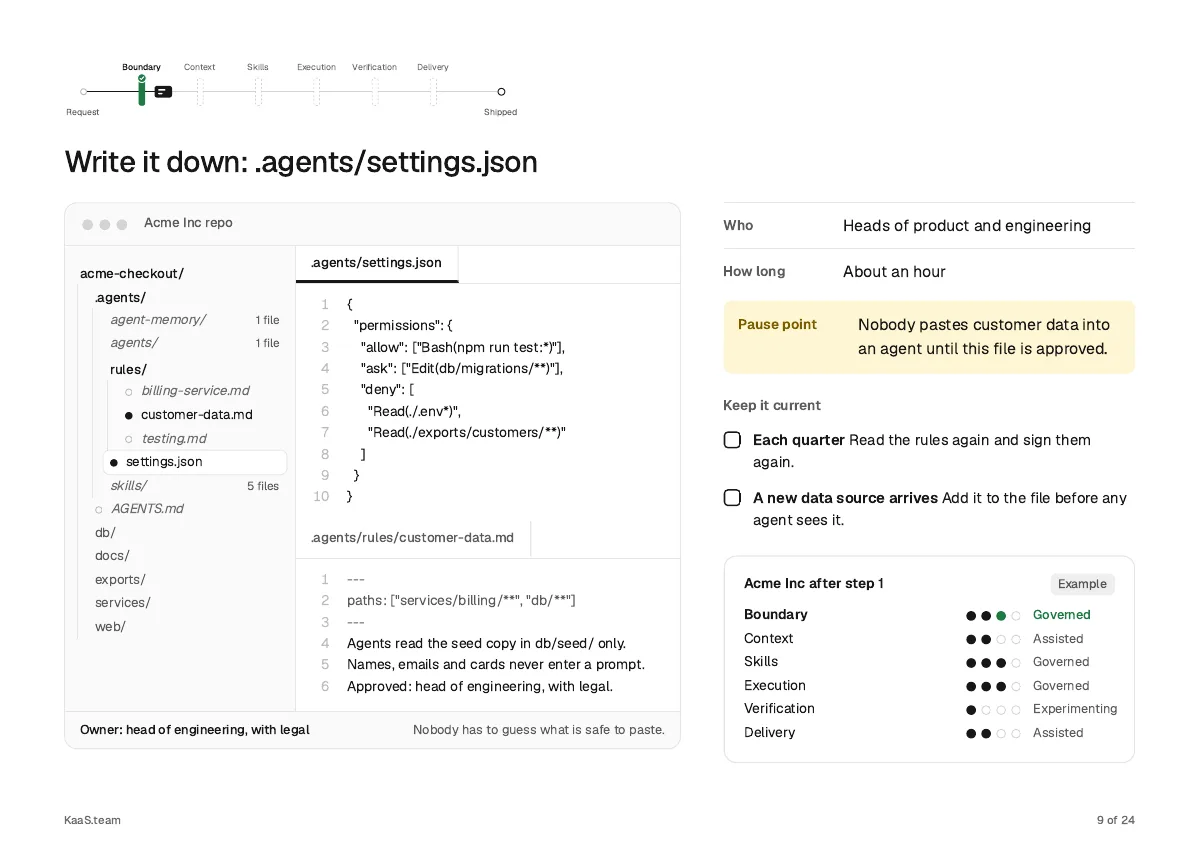The width and height of the screenshot is (1200, 849).
Task: Expand the web/ folder
Action: click(x=110, y=627)
